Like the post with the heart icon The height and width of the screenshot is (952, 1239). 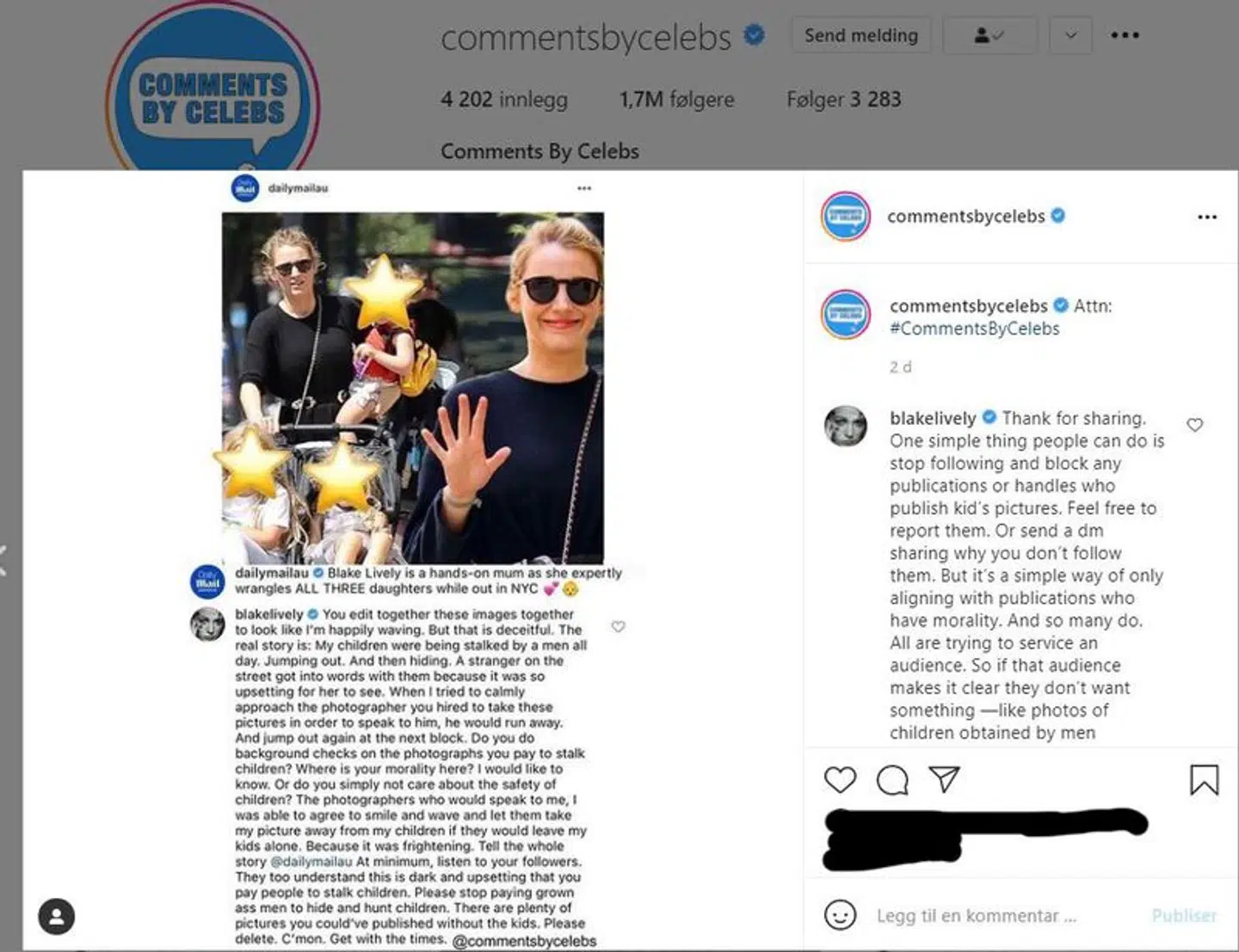click(x=840, y=780)
